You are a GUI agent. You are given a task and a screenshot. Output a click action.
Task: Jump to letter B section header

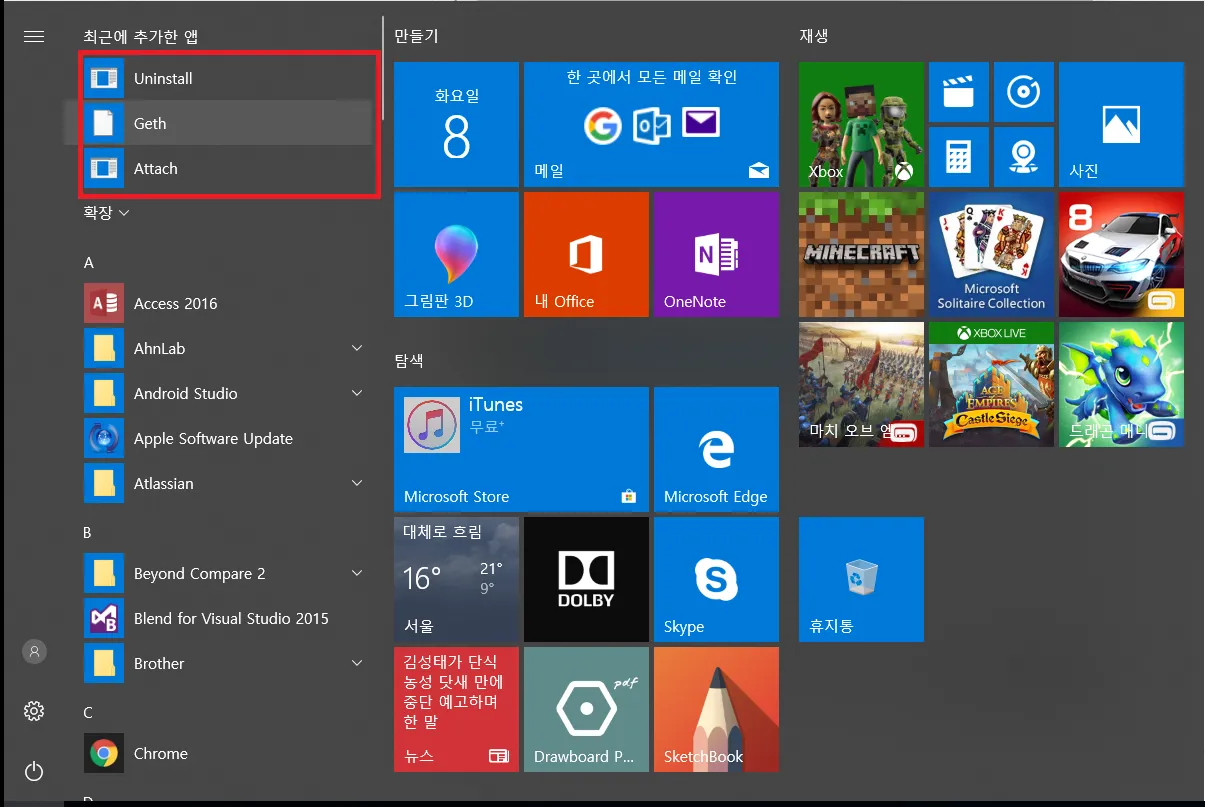pos(88,533)
